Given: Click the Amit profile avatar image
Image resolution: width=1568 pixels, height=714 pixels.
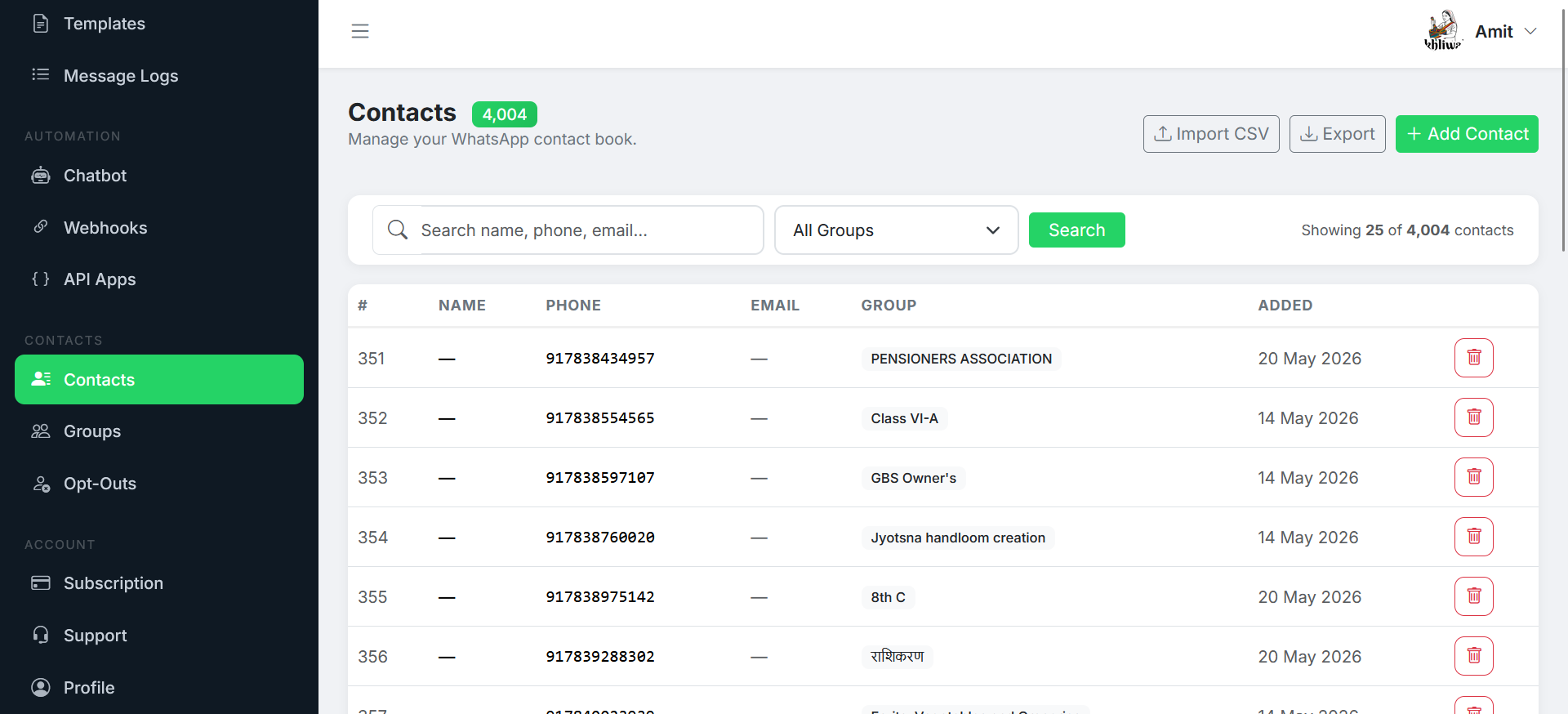Looking at the screenshot, I should click(x=1443, y=31).
